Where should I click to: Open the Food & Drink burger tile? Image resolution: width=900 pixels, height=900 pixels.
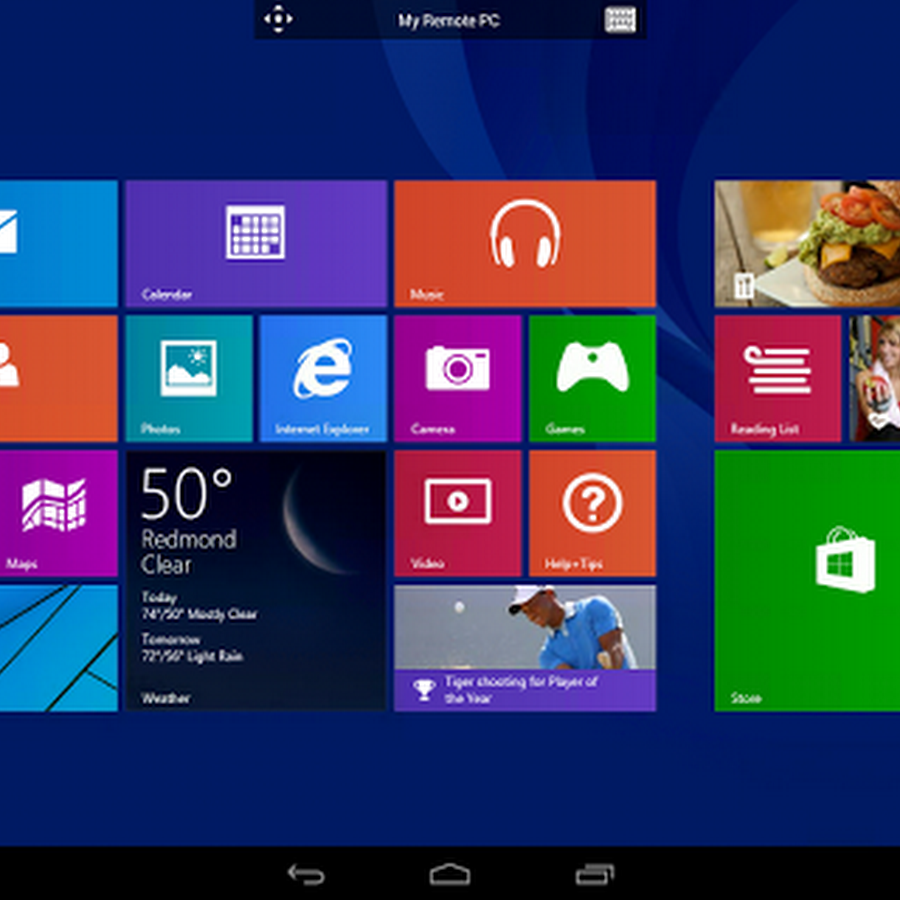[x=807, y=243]
